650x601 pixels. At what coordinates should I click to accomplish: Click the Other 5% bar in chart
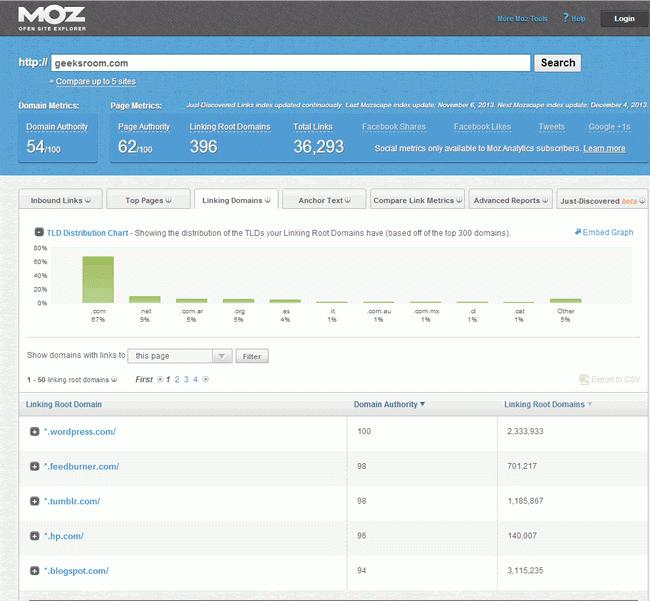[565, 300]
